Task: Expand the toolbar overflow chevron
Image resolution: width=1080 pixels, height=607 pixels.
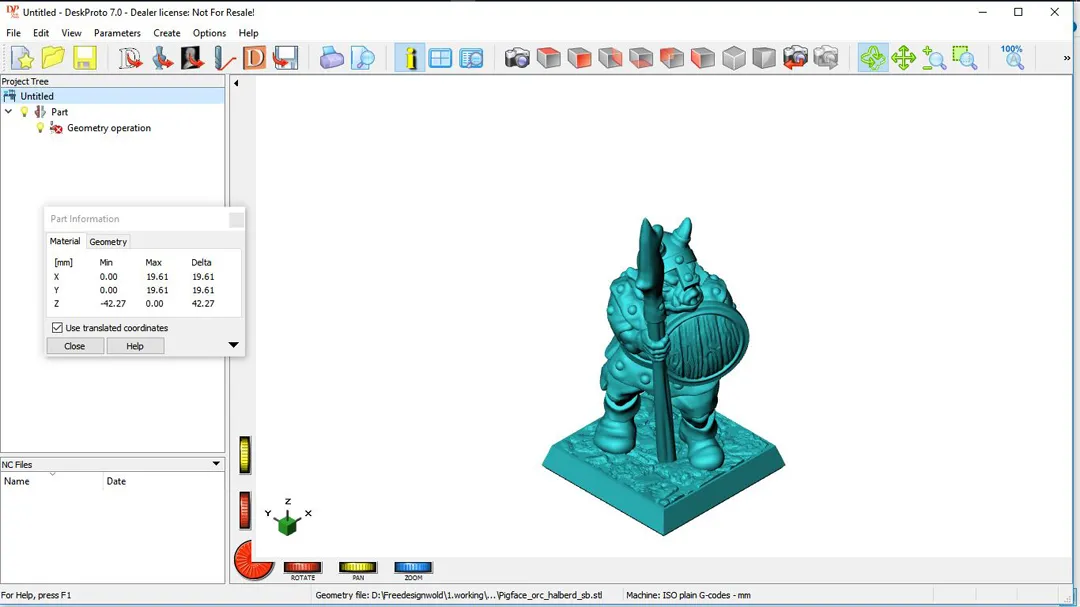Action: [x=1067, y=58]
